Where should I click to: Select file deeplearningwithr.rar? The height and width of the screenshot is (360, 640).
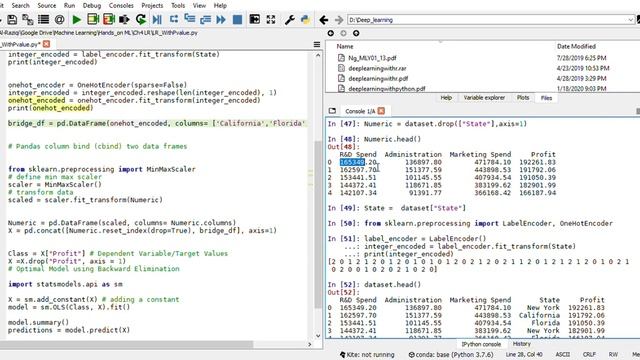tap(377, 68)
